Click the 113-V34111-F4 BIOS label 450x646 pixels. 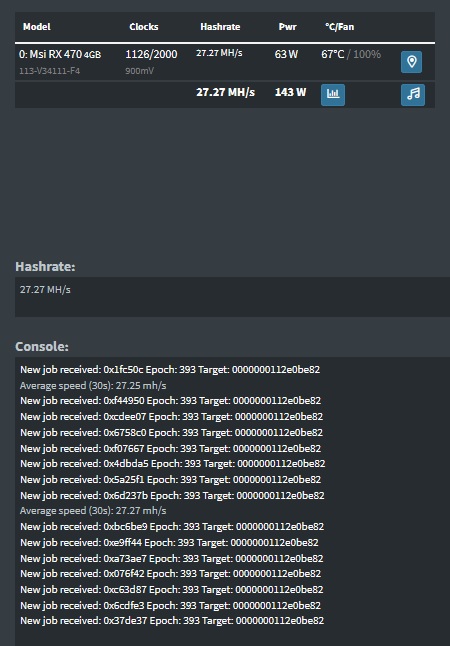coord(49,71)
